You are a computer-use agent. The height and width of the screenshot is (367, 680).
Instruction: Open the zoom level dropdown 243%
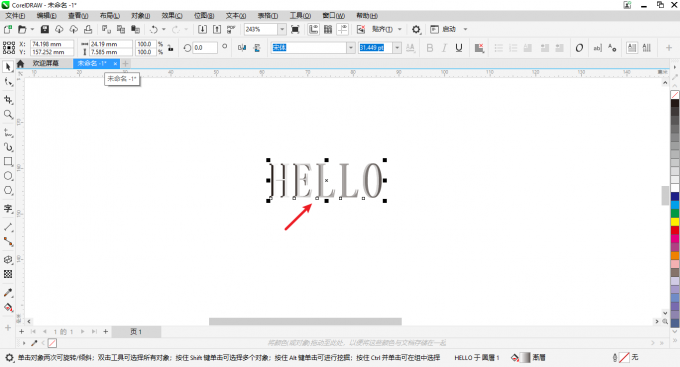(x=282, y=29)
